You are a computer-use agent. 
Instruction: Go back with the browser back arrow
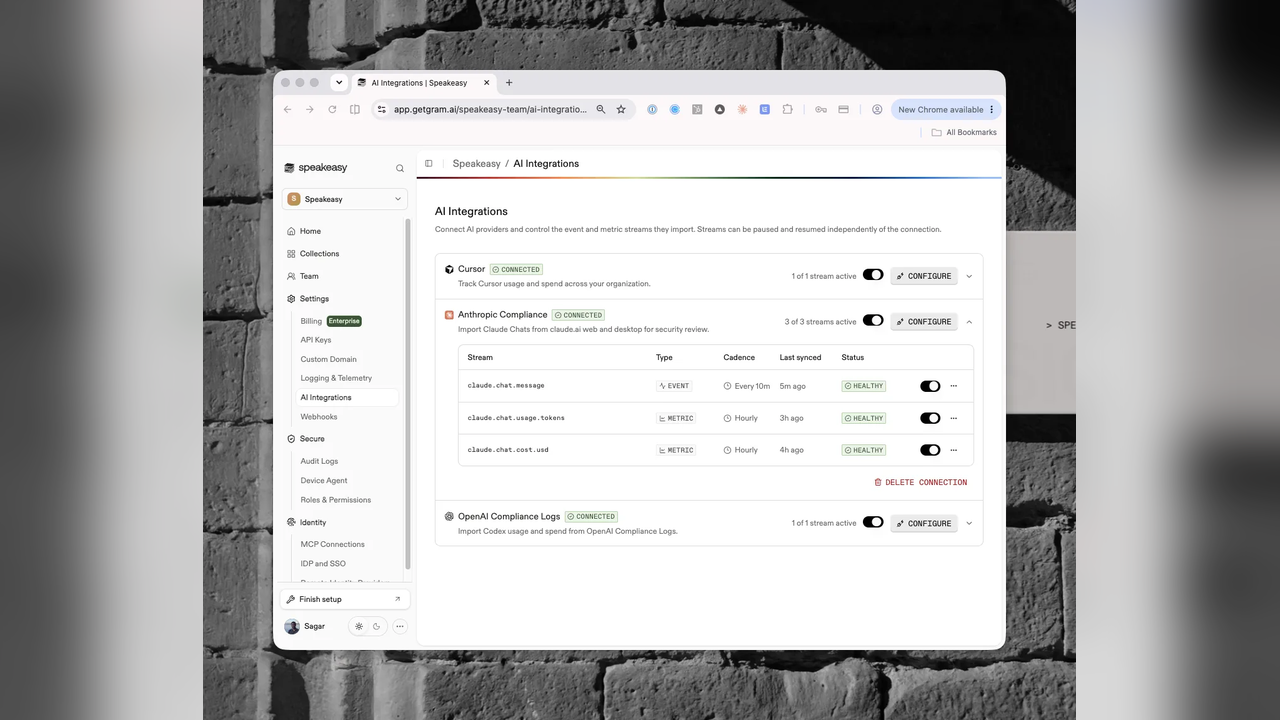288,109
